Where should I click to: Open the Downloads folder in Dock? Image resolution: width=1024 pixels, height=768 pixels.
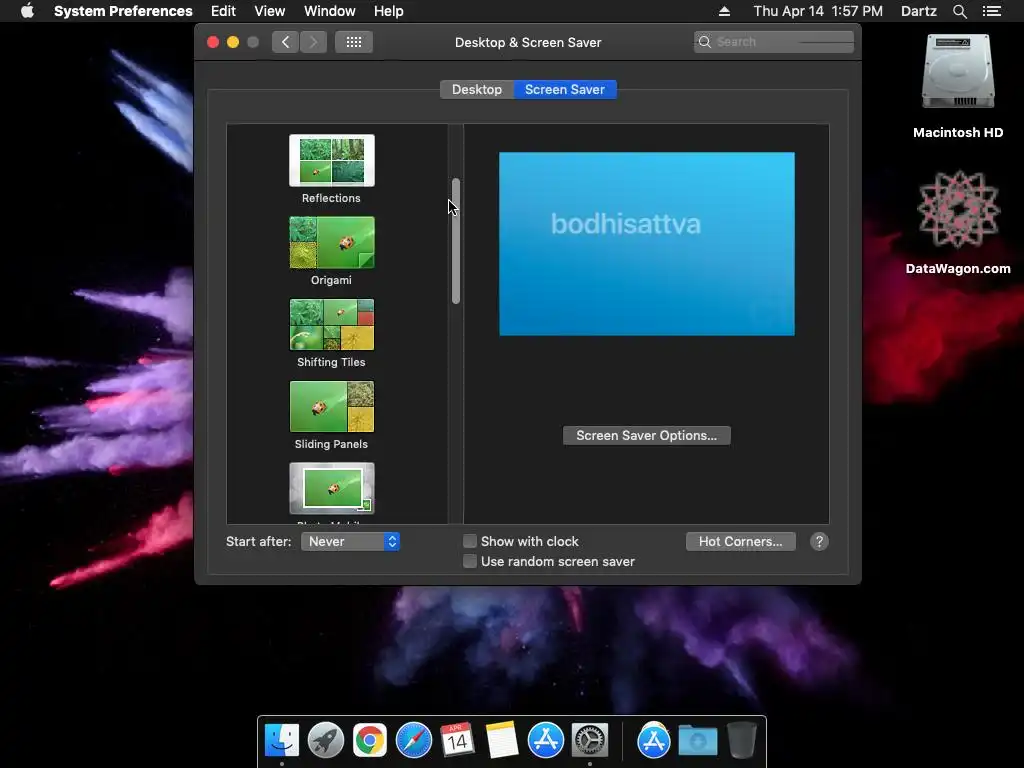coord(697,740)
